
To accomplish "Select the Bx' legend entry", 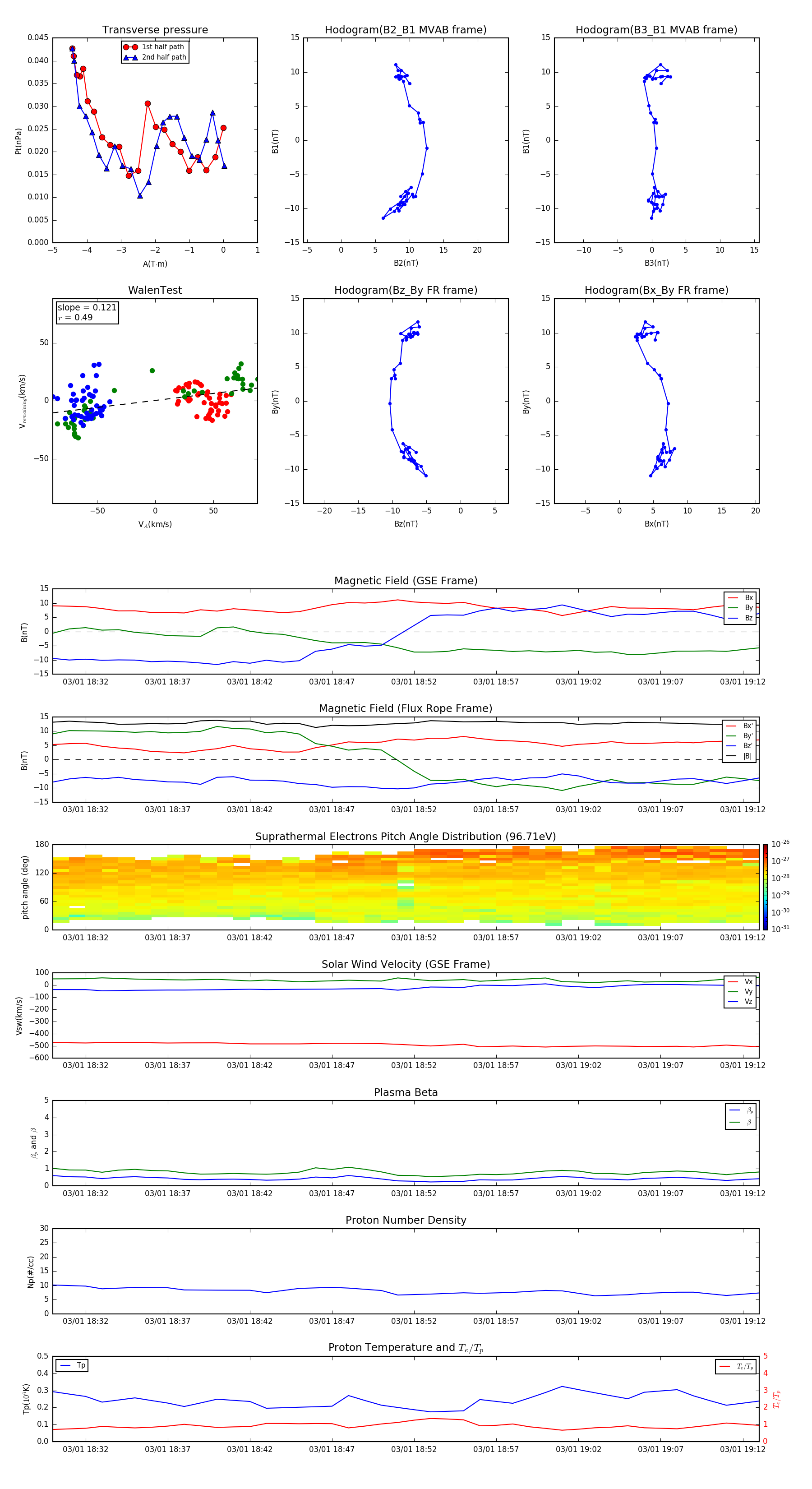I will (740, 726).
